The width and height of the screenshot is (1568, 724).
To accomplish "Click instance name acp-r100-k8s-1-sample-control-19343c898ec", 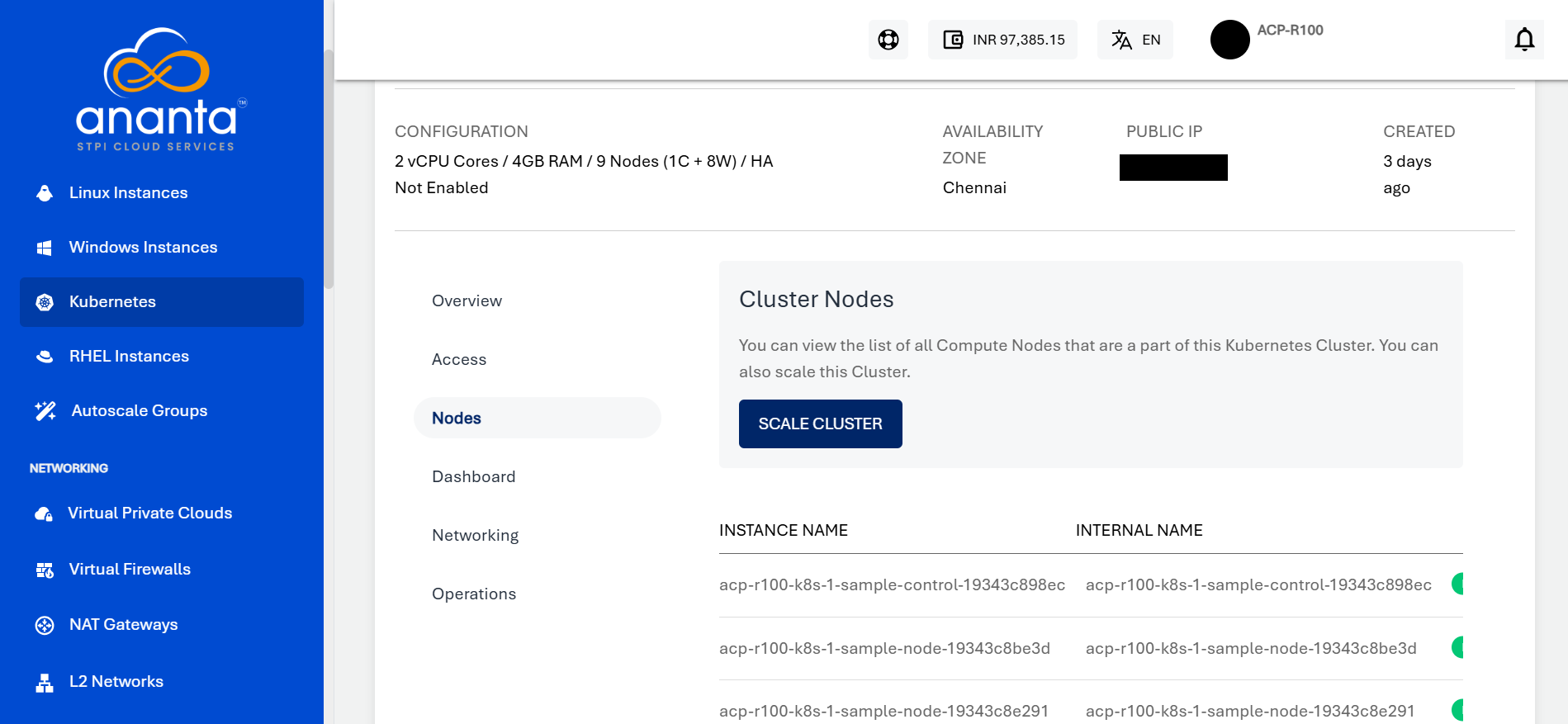I will 892,584.
